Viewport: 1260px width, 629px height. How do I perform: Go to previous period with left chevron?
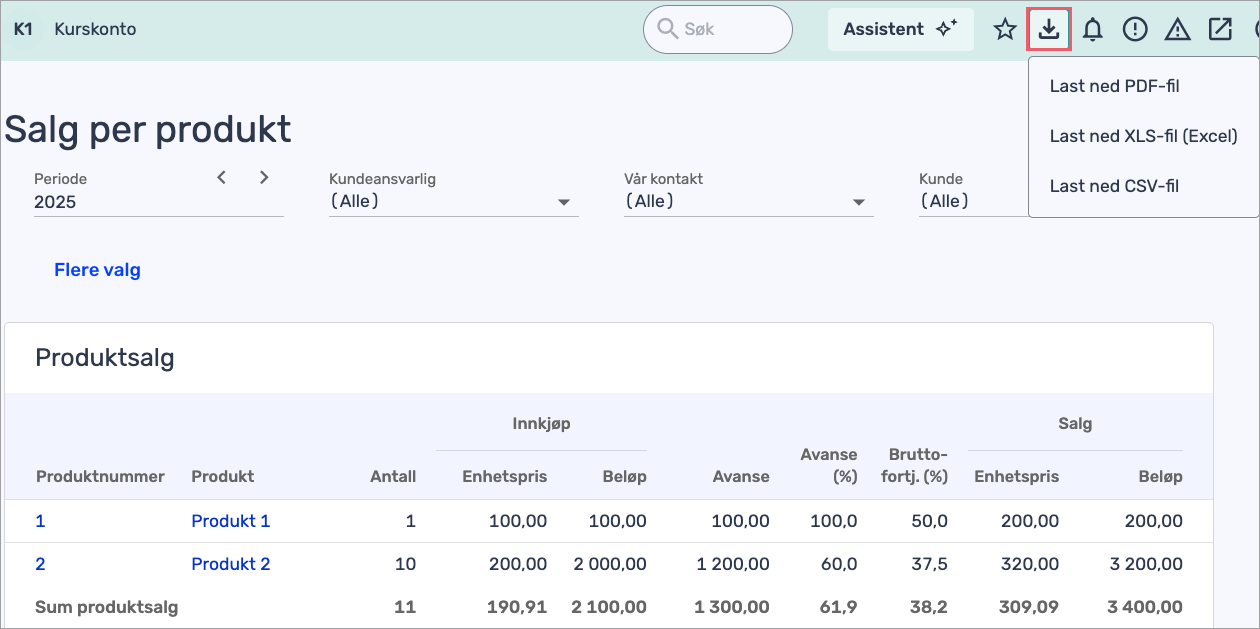click(222, 177)
